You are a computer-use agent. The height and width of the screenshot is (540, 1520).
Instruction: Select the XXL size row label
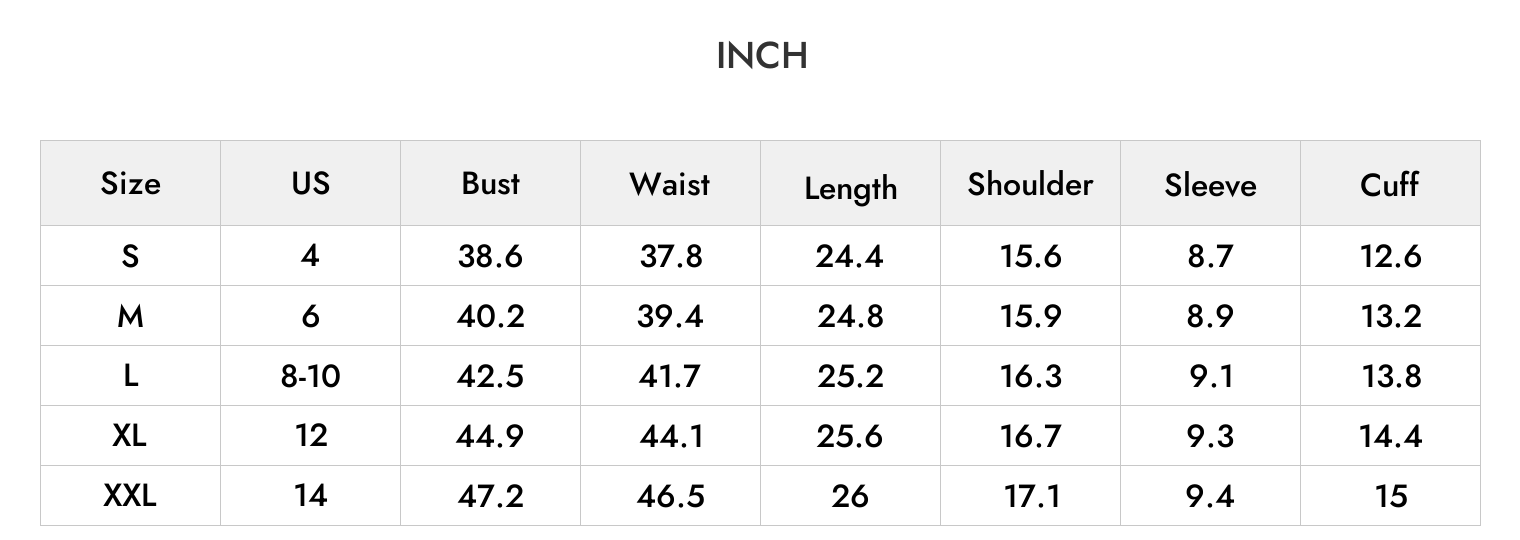pyautogui.click(x=130, y=495)
